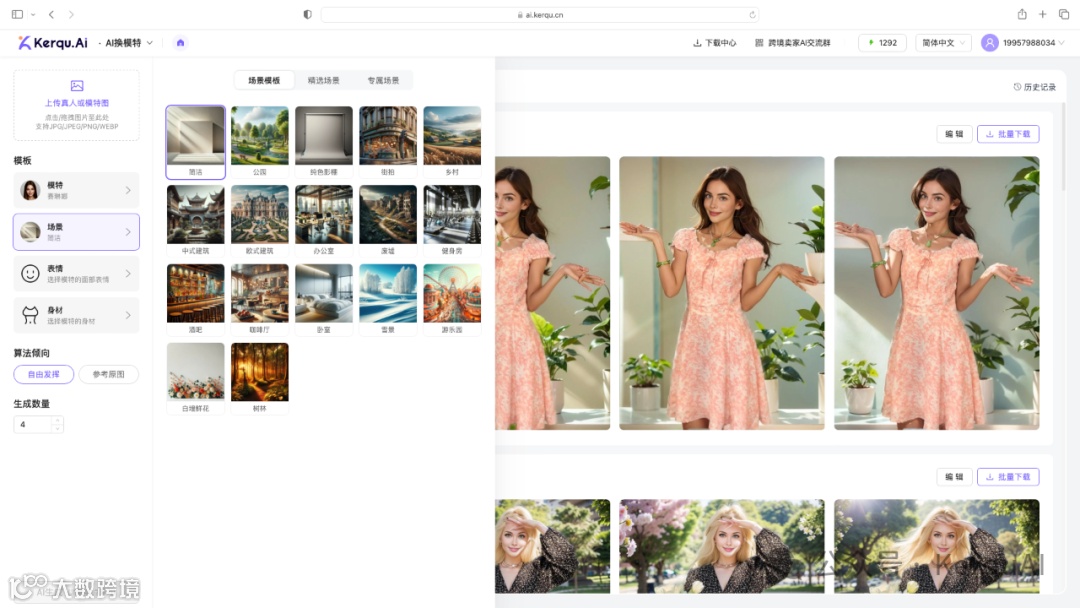Click the 模特 model avatar thumbnail
The height and width of the screenshot is (608, 1080).
pos(30,190)
